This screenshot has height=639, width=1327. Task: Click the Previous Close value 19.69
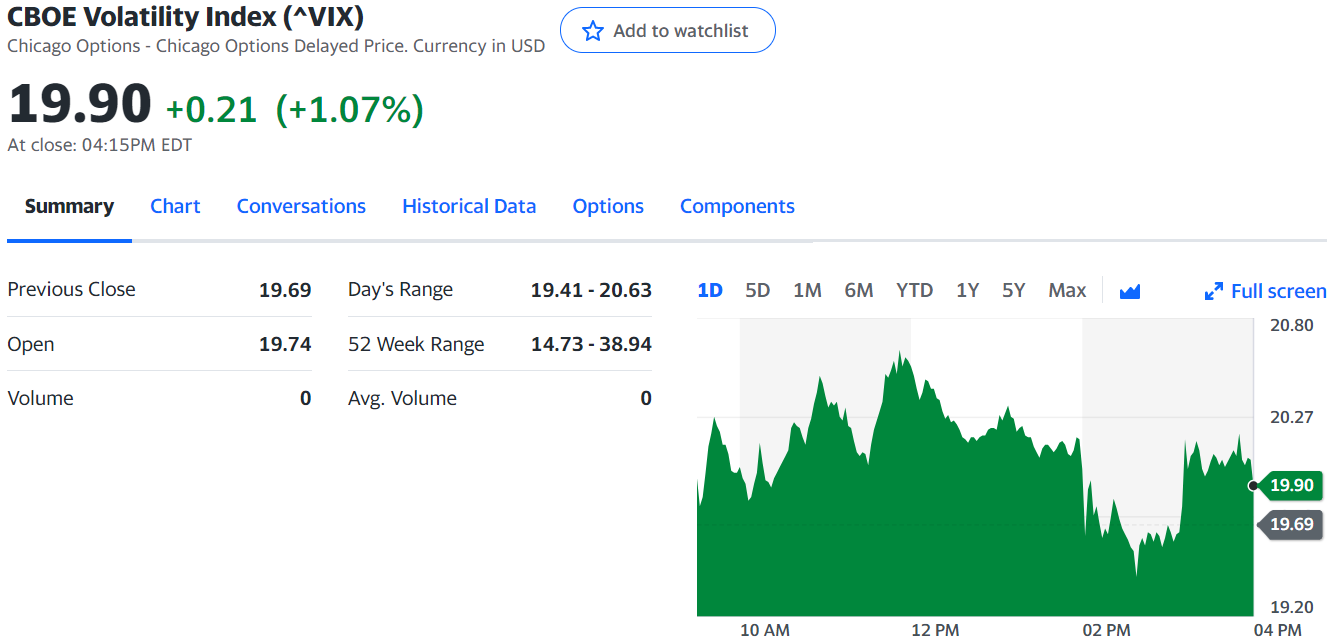click(x=285, y=290)
